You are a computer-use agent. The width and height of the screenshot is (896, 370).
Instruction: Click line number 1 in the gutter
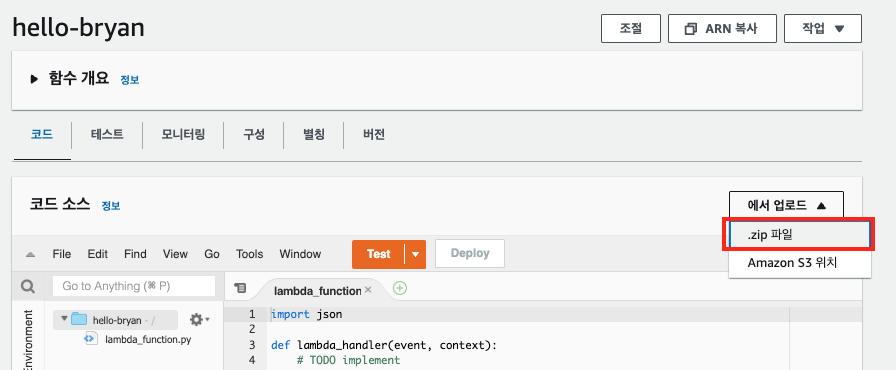pyautogui.click(x=251, y=314)
